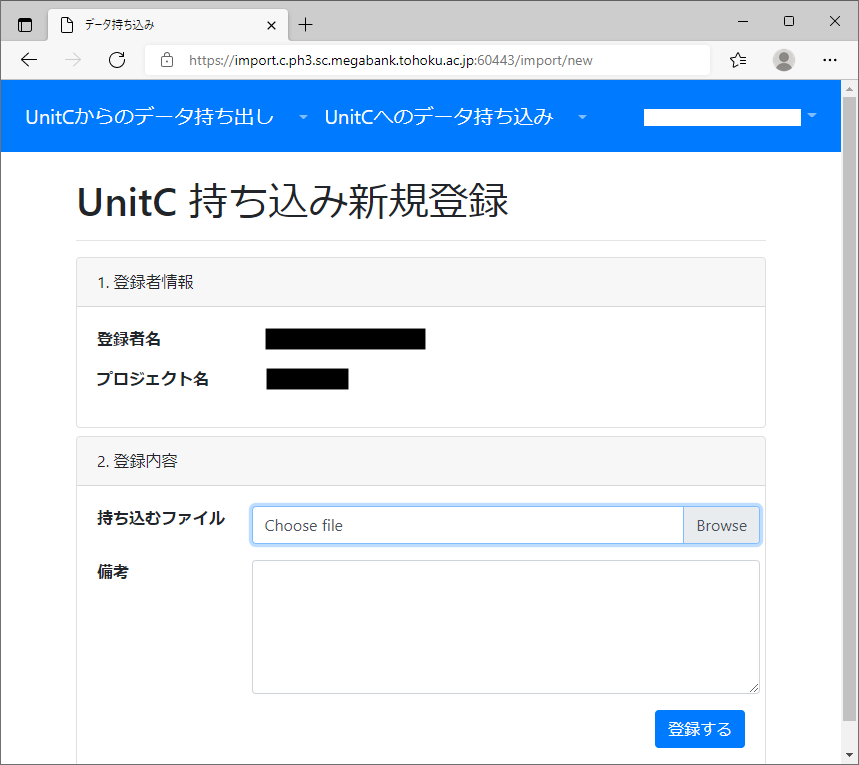Click the 2. 登録内容 section header
This screenshot has height=765, width=859.
click(421, 461)
